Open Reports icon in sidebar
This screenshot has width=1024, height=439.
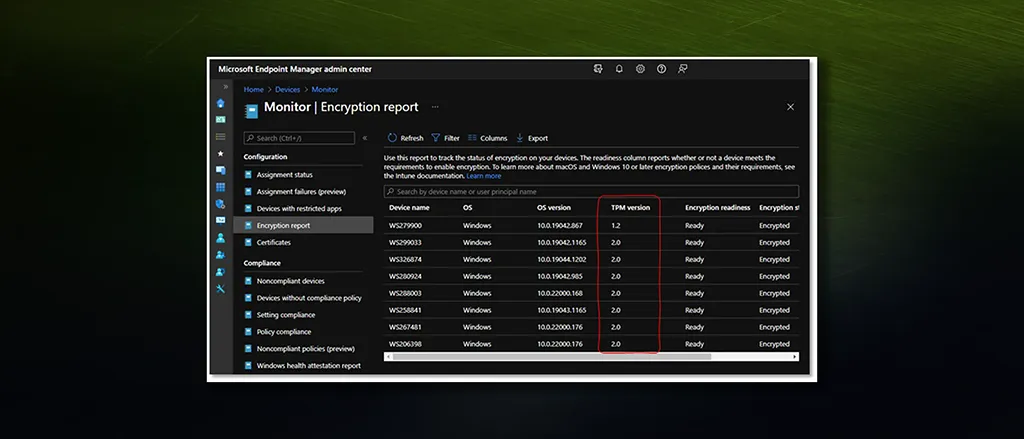coord(221,221)
